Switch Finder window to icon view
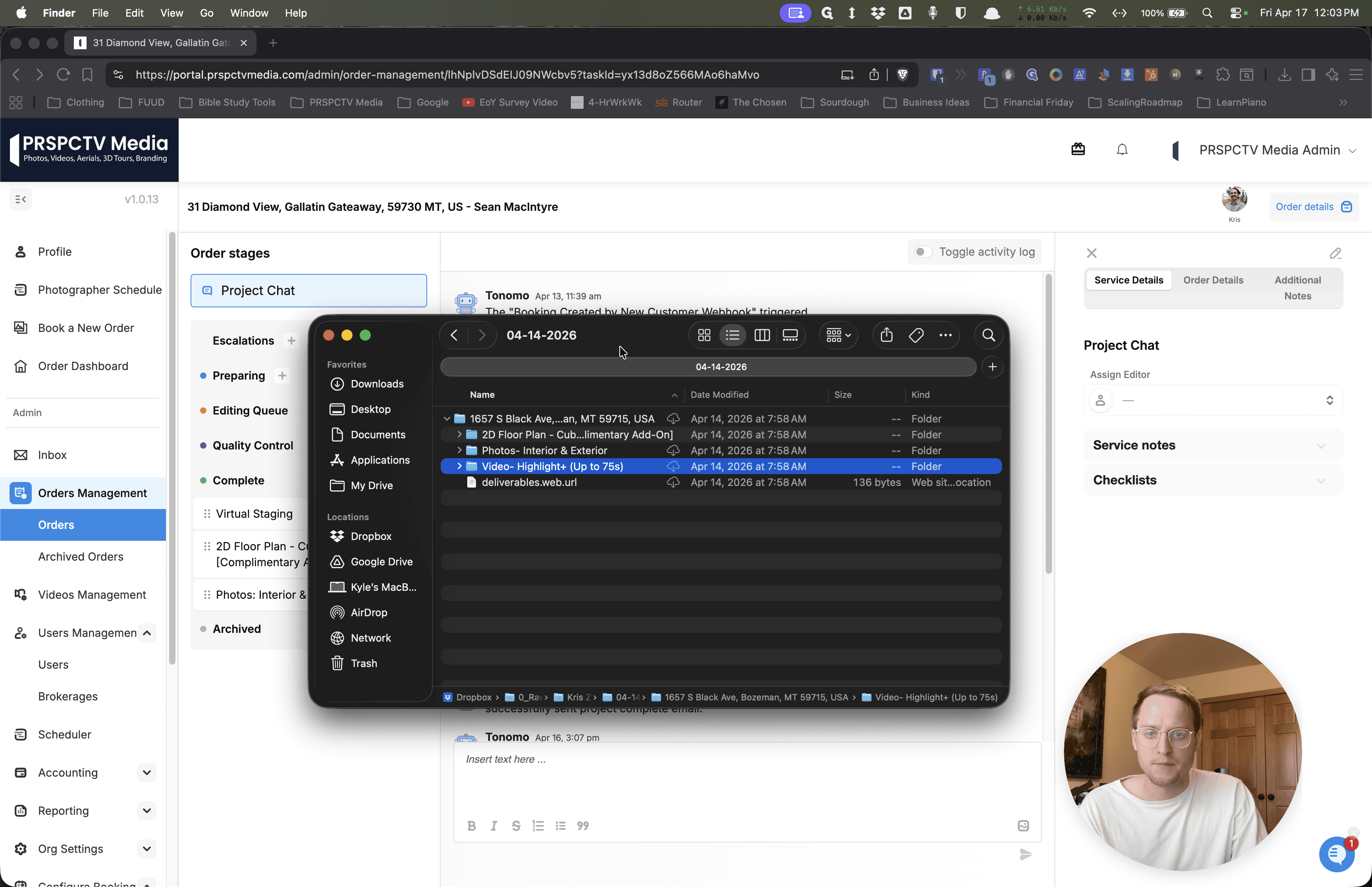Screen dimensions: 1372x887 coord(704,335)
